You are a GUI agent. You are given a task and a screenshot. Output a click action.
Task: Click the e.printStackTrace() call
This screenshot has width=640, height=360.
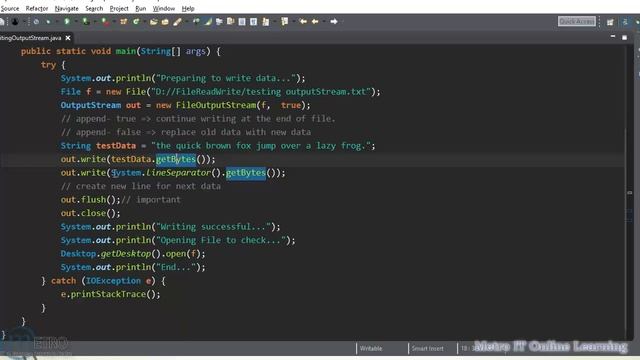[x=111, y=294]
